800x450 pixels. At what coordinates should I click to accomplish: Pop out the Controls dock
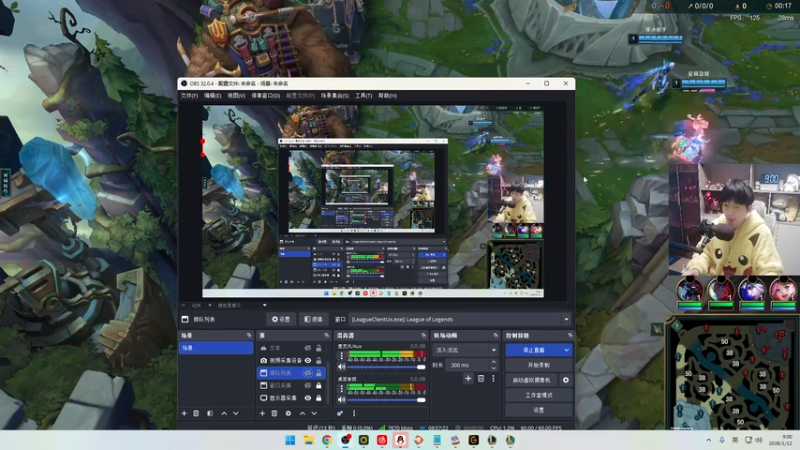tap(570, 335)
